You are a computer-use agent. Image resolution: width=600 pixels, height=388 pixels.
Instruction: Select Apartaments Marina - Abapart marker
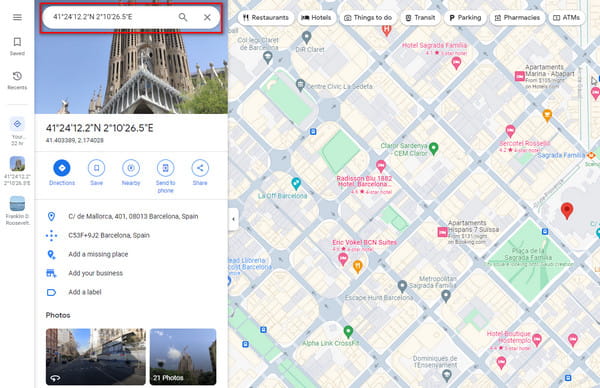point(519,76)
